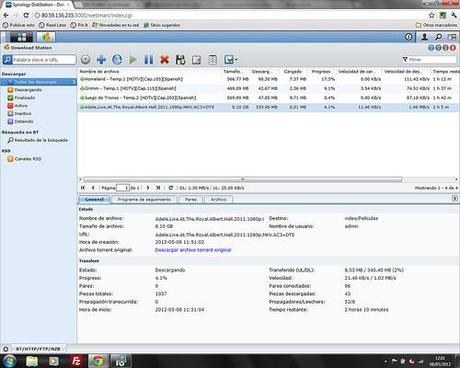
Task: Switch to Download Station in DSM taskbar
Action: click(46, 37)
